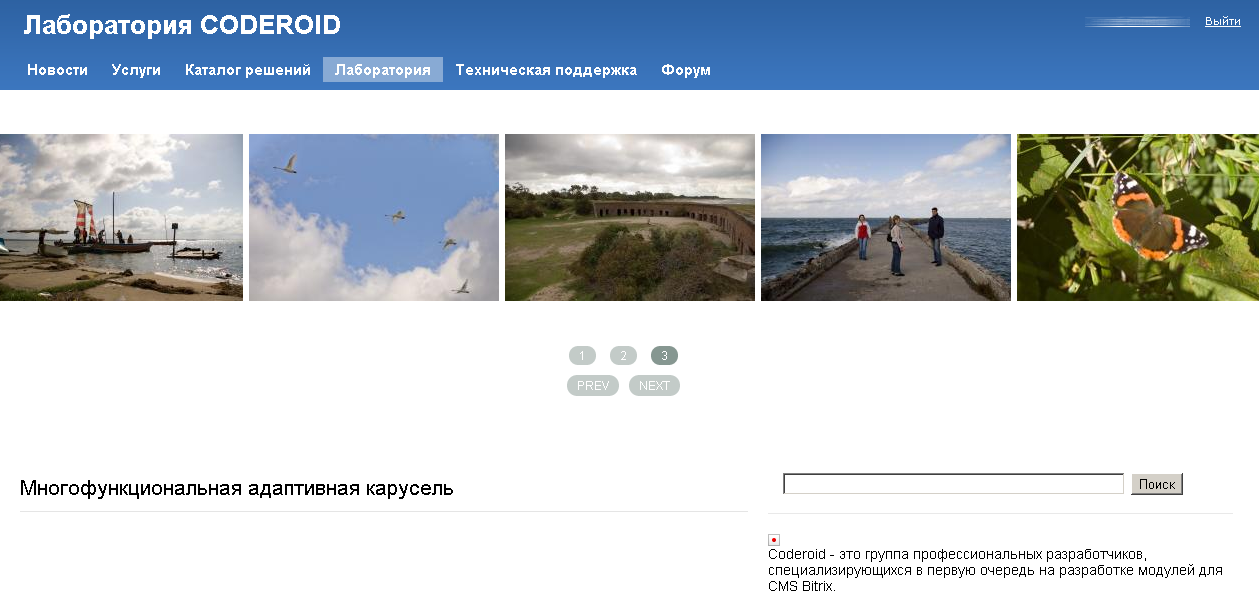
Task: Switch to carousel page 2
Action: 623,356
